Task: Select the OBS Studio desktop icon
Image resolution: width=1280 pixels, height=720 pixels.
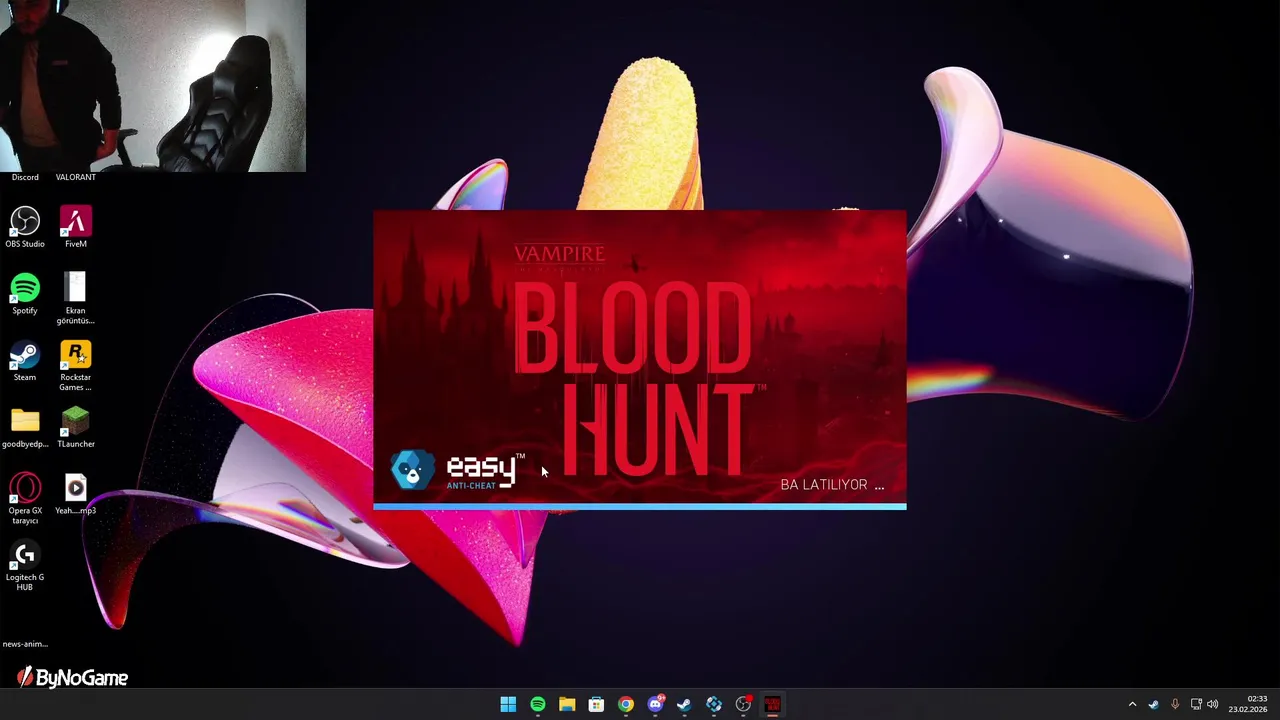Action: [25, 227]
